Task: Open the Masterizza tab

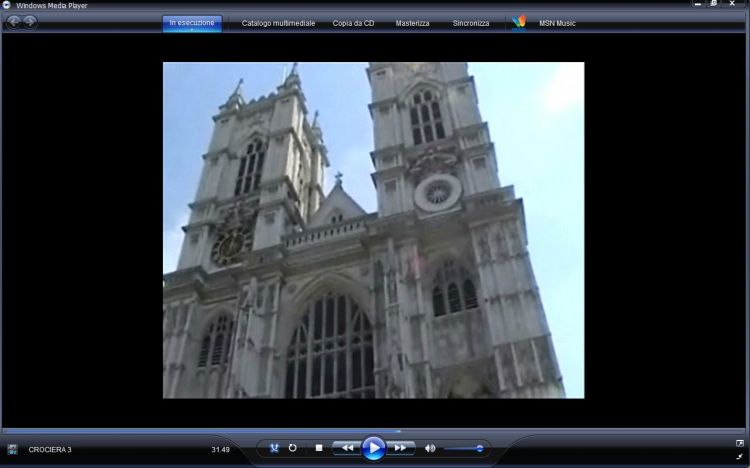Action: (412, 23)
